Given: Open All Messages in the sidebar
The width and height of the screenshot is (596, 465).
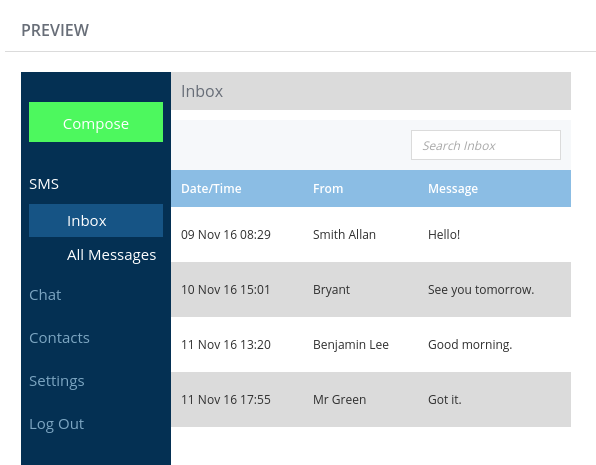Looking at the screenshot, I should (111, 255).
